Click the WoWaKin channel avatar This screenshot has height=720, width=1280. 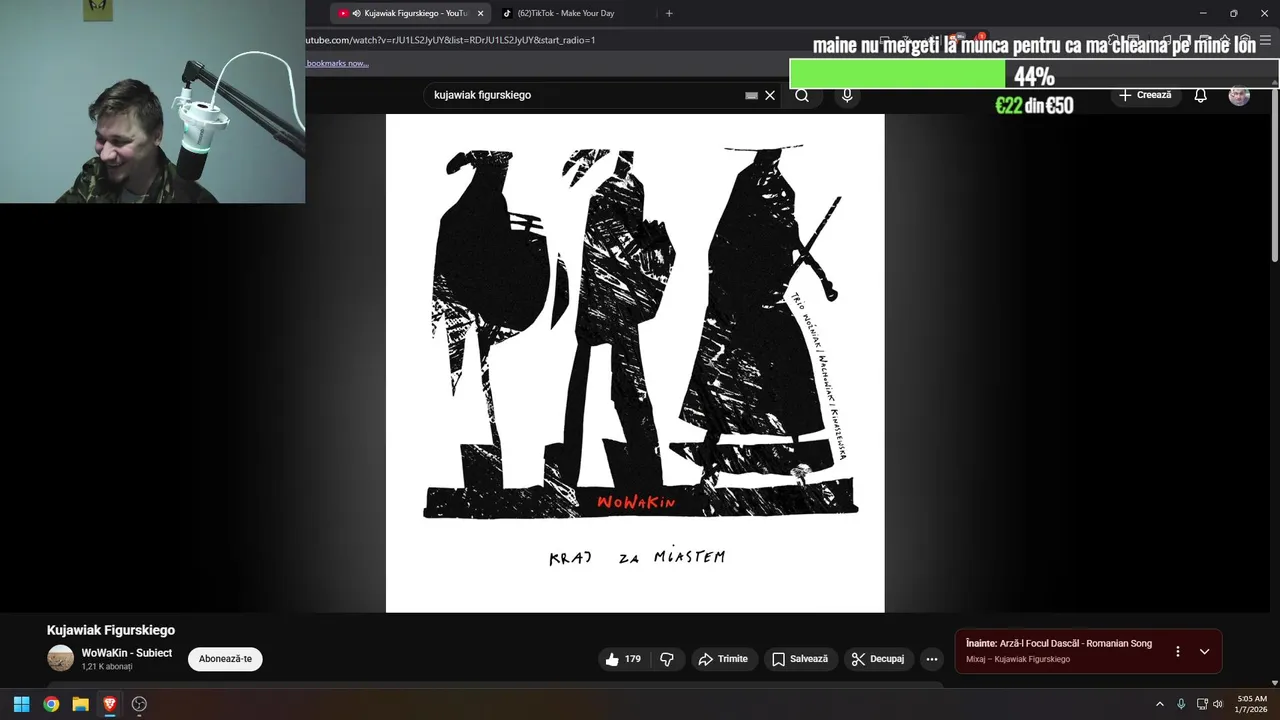(61, 658)
